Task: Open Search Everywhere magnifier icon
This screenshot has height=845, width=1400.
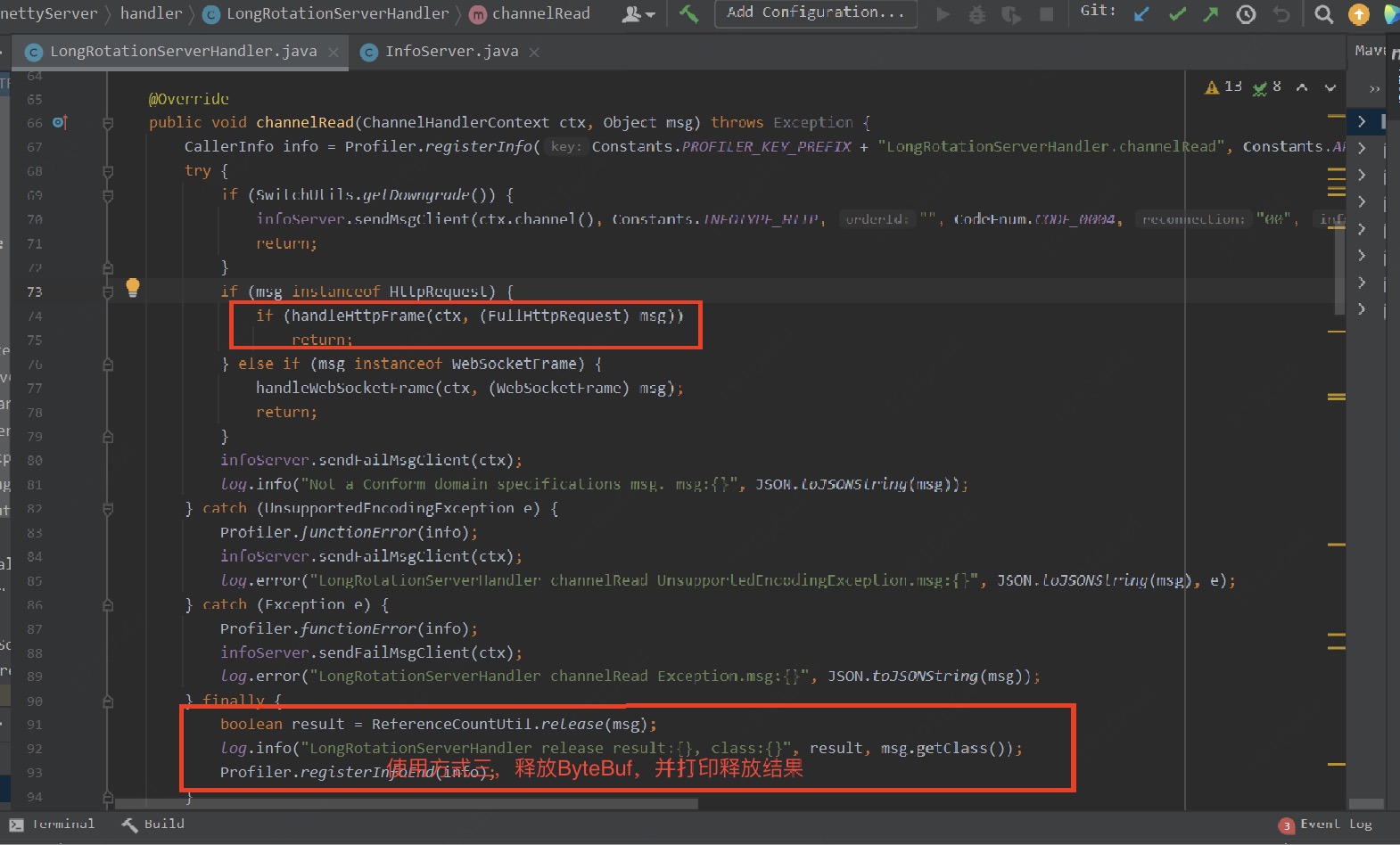Action: click(1324, 14)
